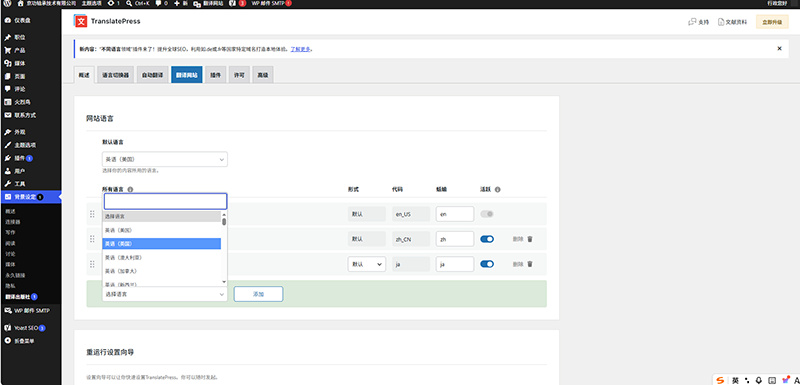Click the plus 新 item in admin bar
Viewport: 800px width, 385px height.
[x=181, y=3]
